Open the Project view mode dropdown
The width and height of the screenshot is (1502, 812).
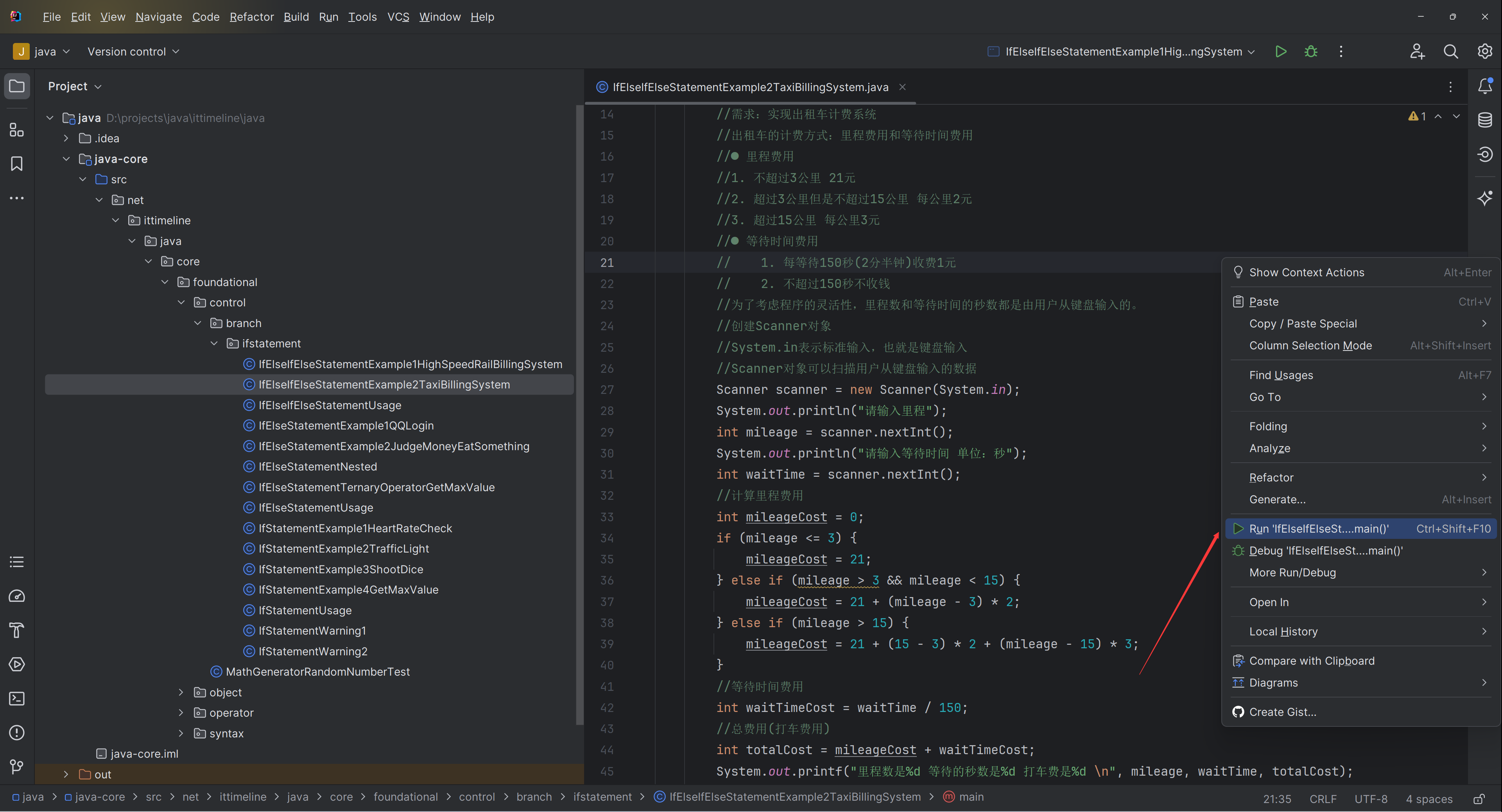click(x=75, y=86)
